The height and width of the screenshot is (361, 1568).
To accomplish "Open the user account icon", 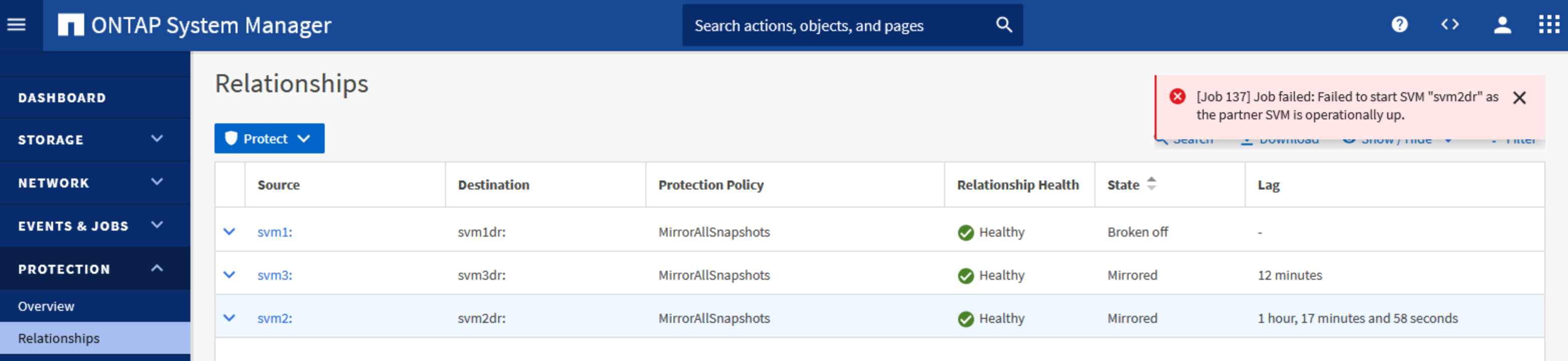I will click(x=1502, y=25).
